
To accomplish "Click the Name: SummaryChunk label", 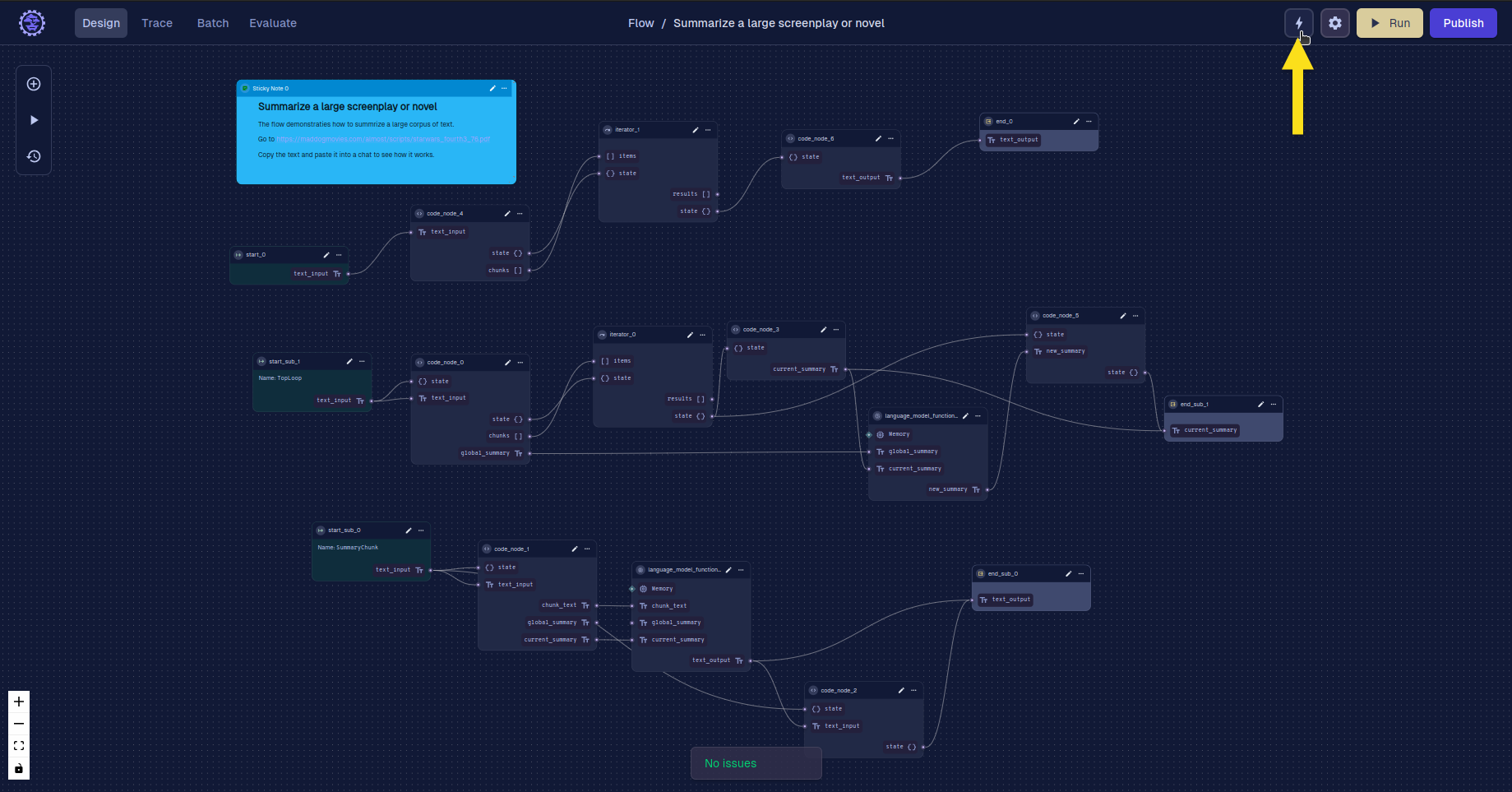I will click(x=348, y=548).
